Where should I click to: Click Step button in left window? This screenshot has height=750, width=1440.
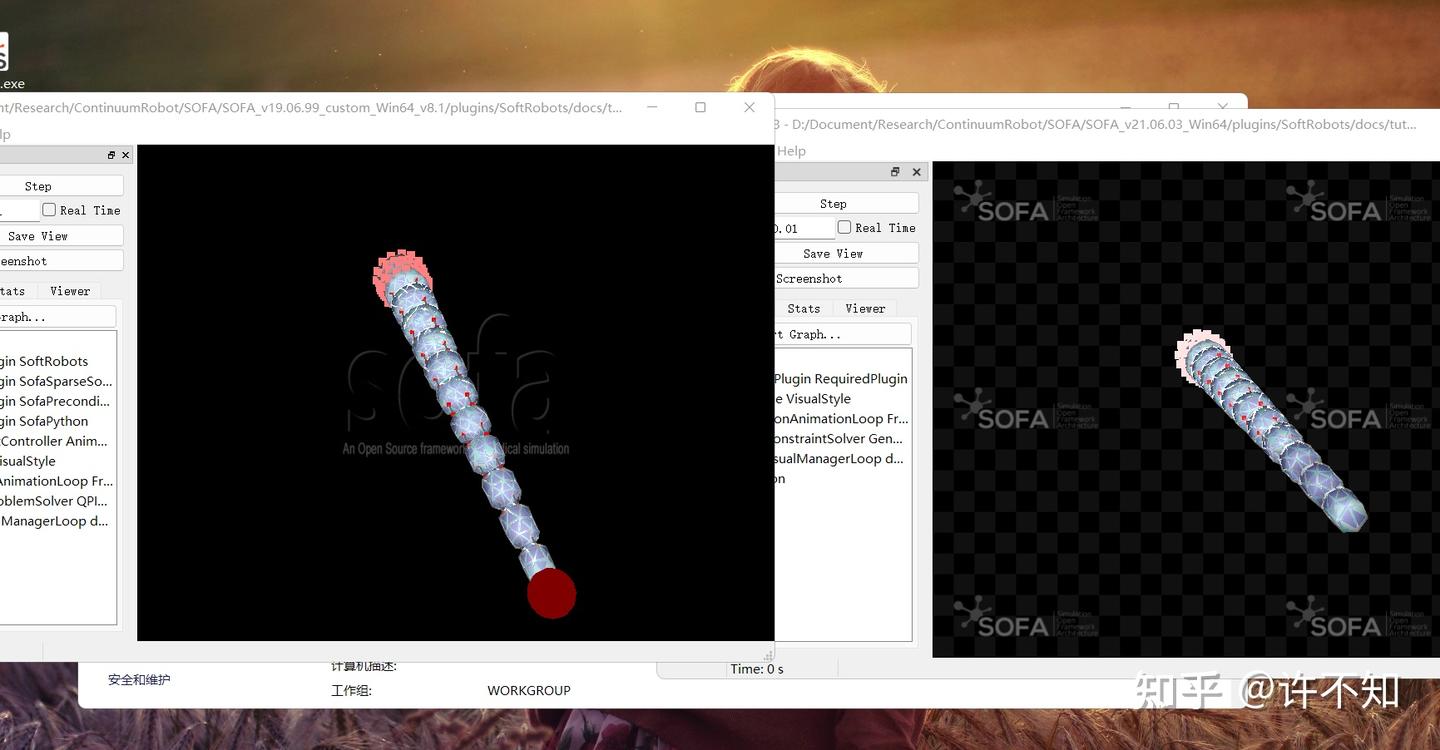tap(38, 186)
